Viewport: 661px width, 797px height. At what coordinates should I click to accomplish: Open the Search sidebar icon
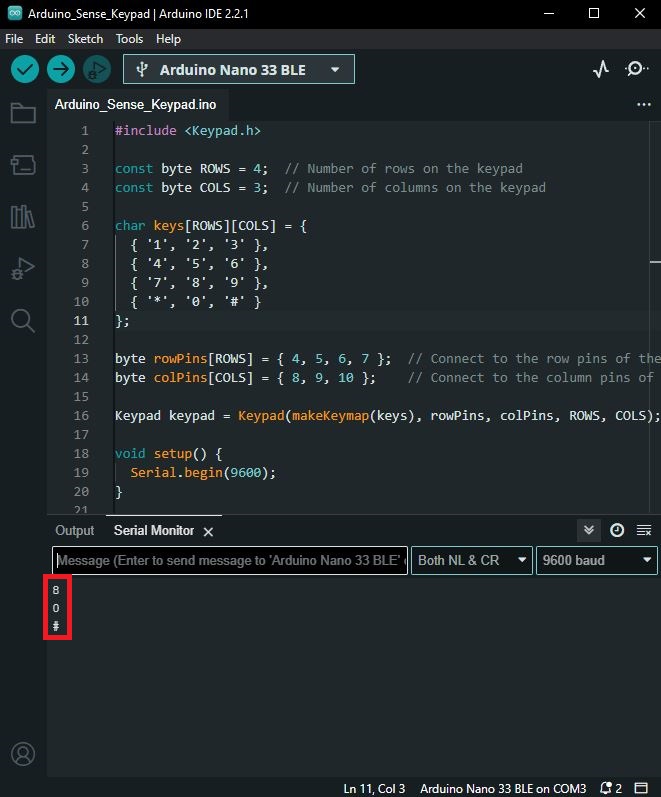pos(23,321)
